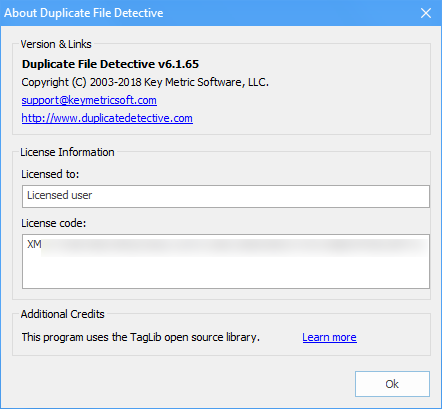Visit the http://www.duplicatedetective.com link
This screenshot has width=442, height=409.
pos(107,118)
